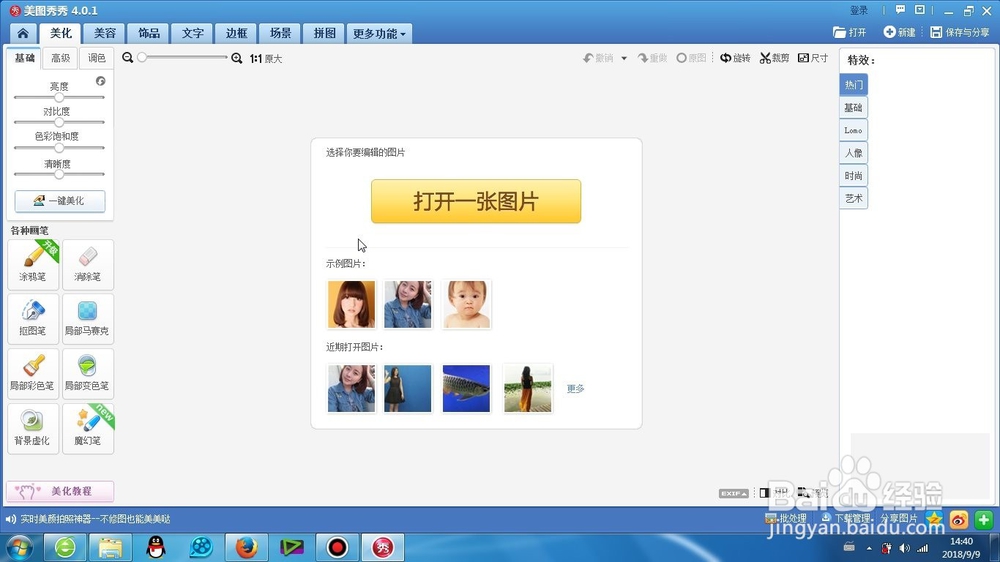
Task: Switch to the 边框 tab
Action: tap(236, 33)
